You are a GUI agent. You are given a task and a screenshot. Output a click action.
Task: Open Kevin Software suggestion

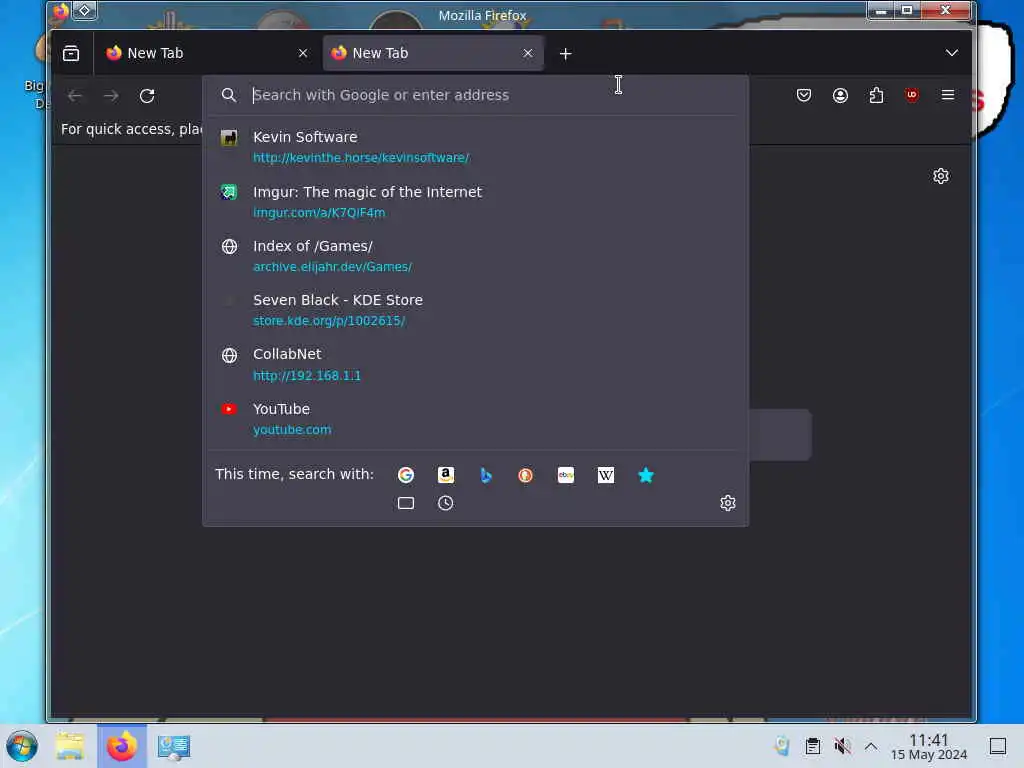(x=475, y=147)
